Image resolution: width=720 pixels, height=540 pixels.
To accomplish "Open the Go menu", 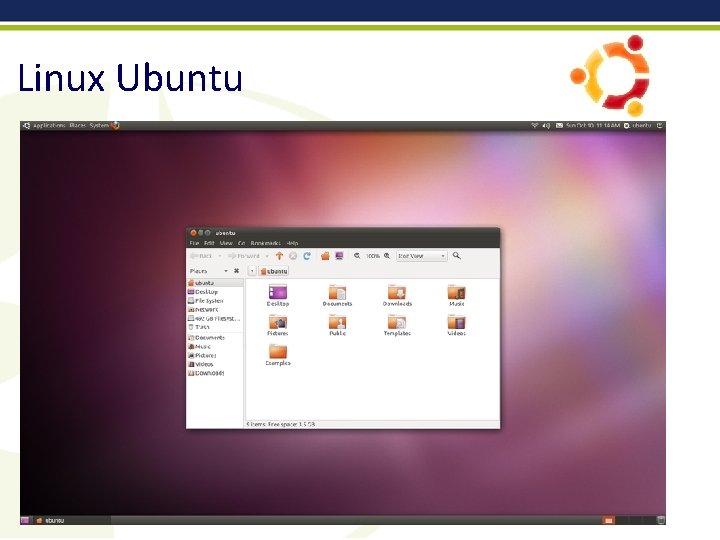I will pyautogui.click(x=242, y=243).
